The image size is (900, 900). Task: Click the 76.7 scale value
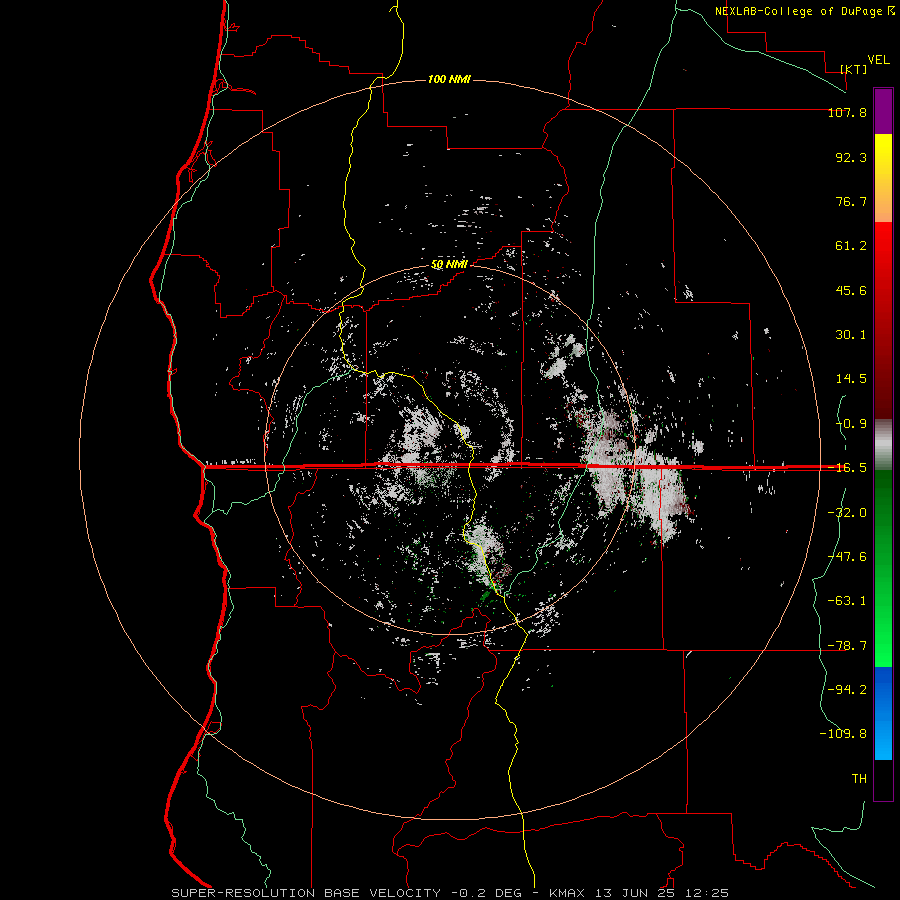(851, 201)
